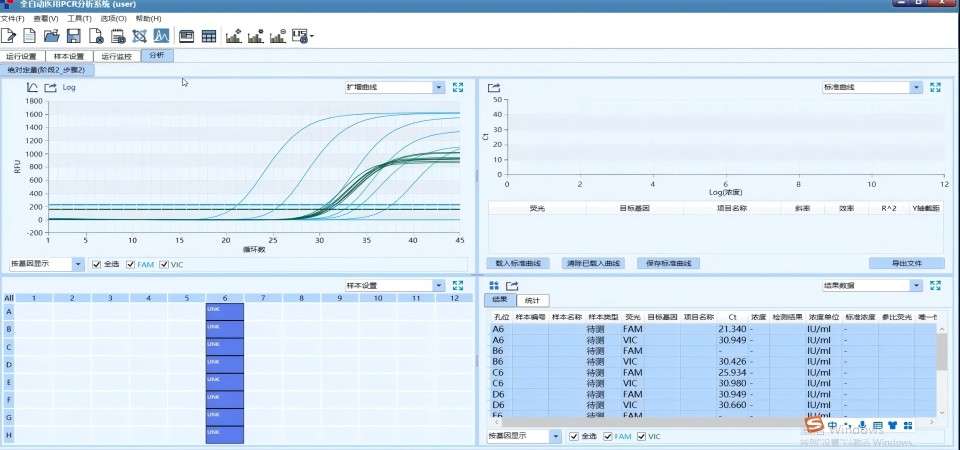Export the amplification chart via share icon
The height and width of the screenshot is (450, 960).
point(50,87)
